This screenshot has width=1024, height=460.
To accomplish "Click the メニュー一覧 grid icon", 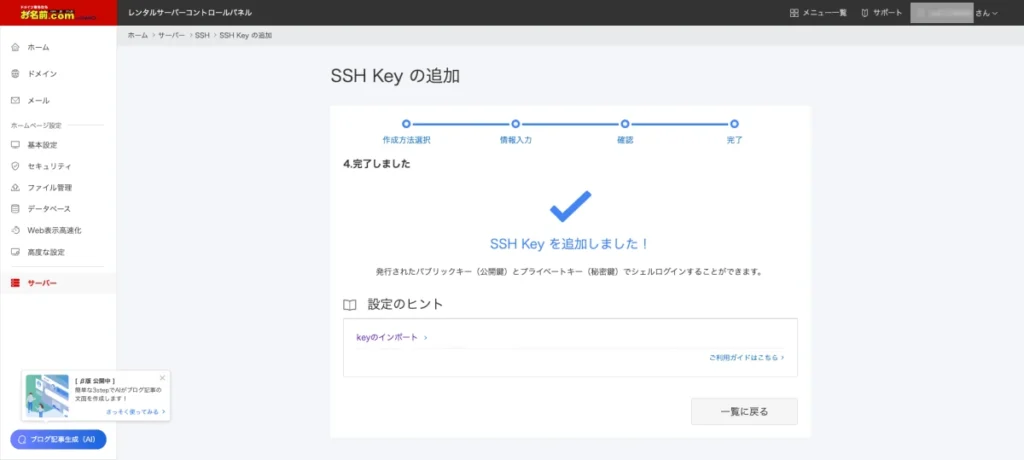I will 794,13.
